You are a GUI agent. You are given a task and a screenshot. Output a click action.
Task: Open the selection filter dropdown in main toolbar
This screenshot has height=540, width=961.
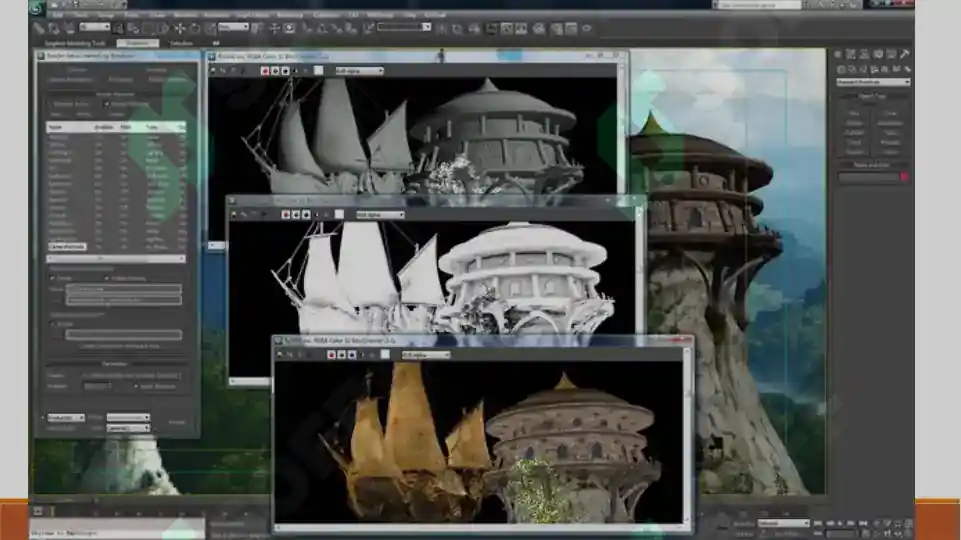(94, 27)
